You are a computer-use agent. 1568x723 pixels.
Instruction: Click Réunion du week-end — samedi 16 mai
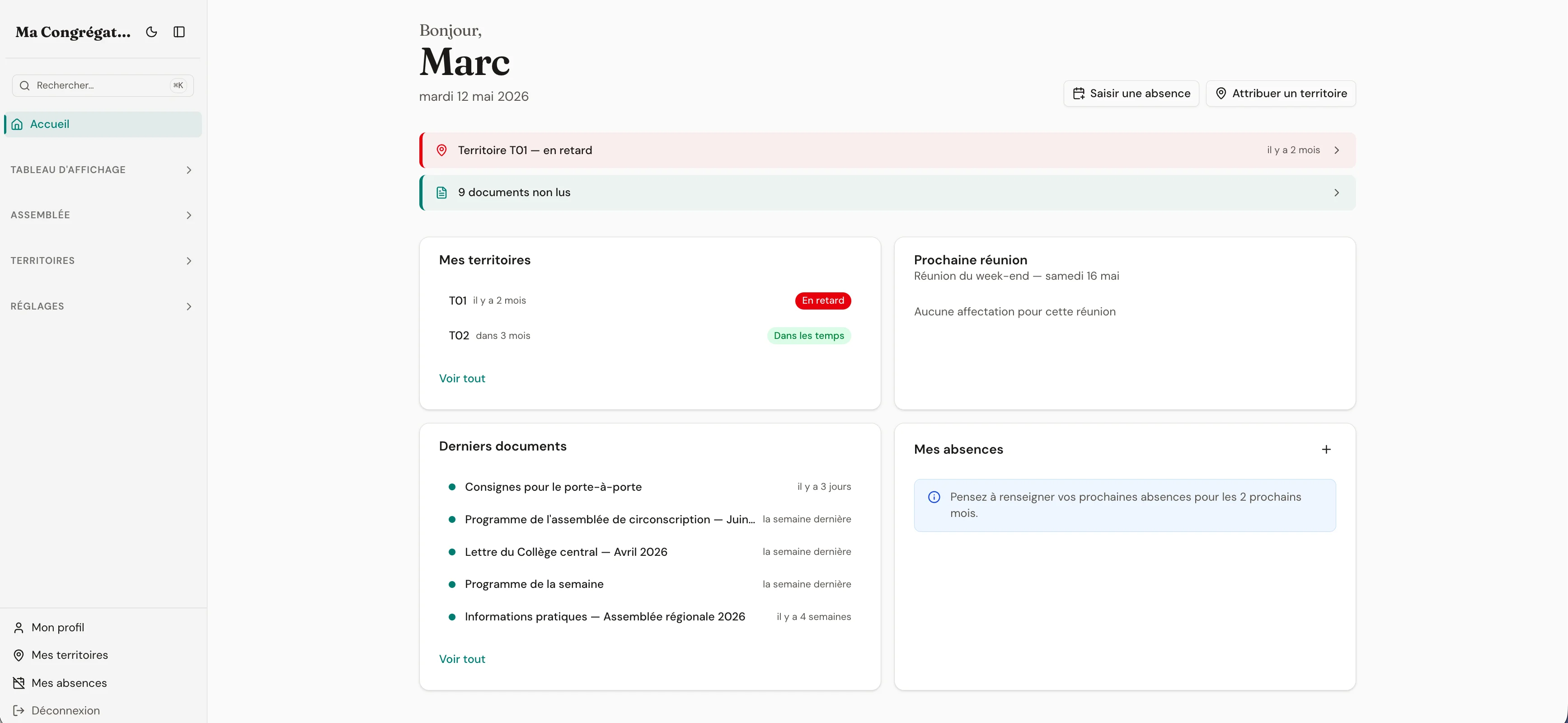click(x=1017, y=276)
